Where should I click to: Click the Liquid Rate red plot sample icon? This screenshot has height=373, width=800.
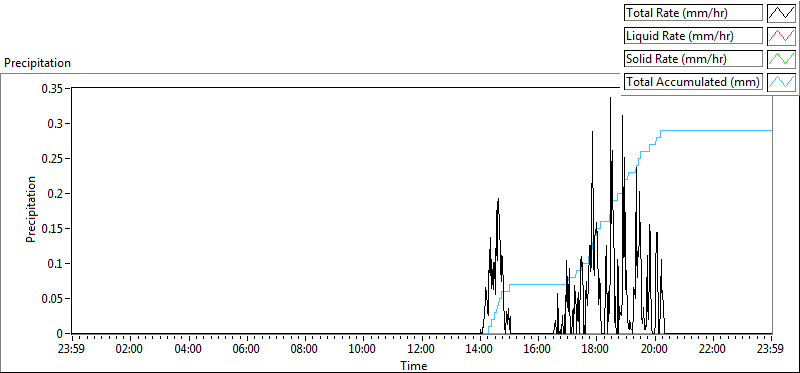(x=781, y=36)
